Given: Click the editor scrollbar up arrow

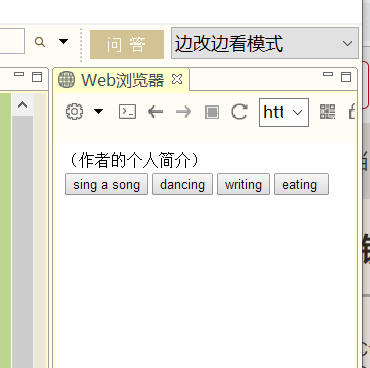Looking at the screenshot, I should click(x=23, y=105).
